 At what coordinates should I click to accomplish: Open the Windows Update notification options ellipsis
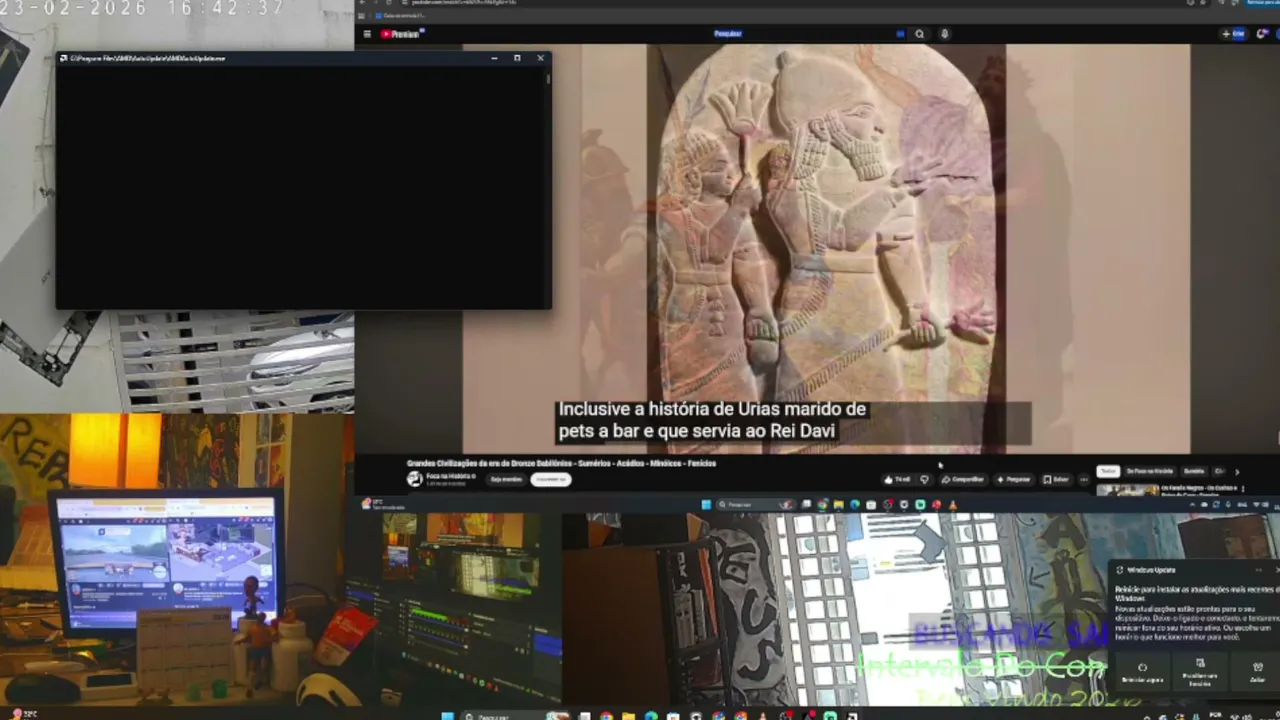(x=1258, y=570)
